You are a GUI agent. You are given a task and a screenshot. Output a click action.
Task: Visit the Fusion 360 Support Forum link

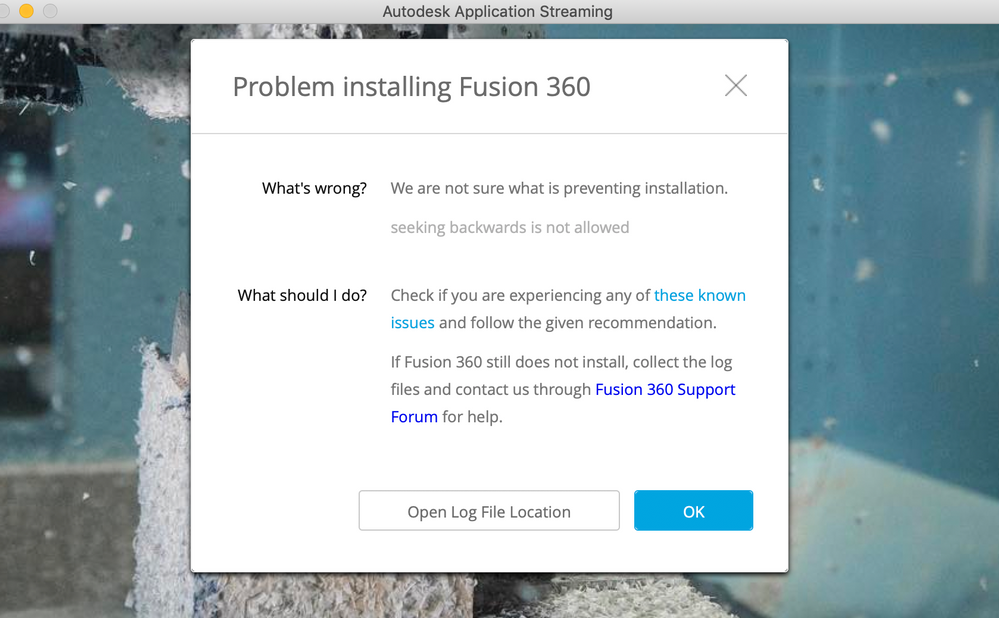coord(665,390)
